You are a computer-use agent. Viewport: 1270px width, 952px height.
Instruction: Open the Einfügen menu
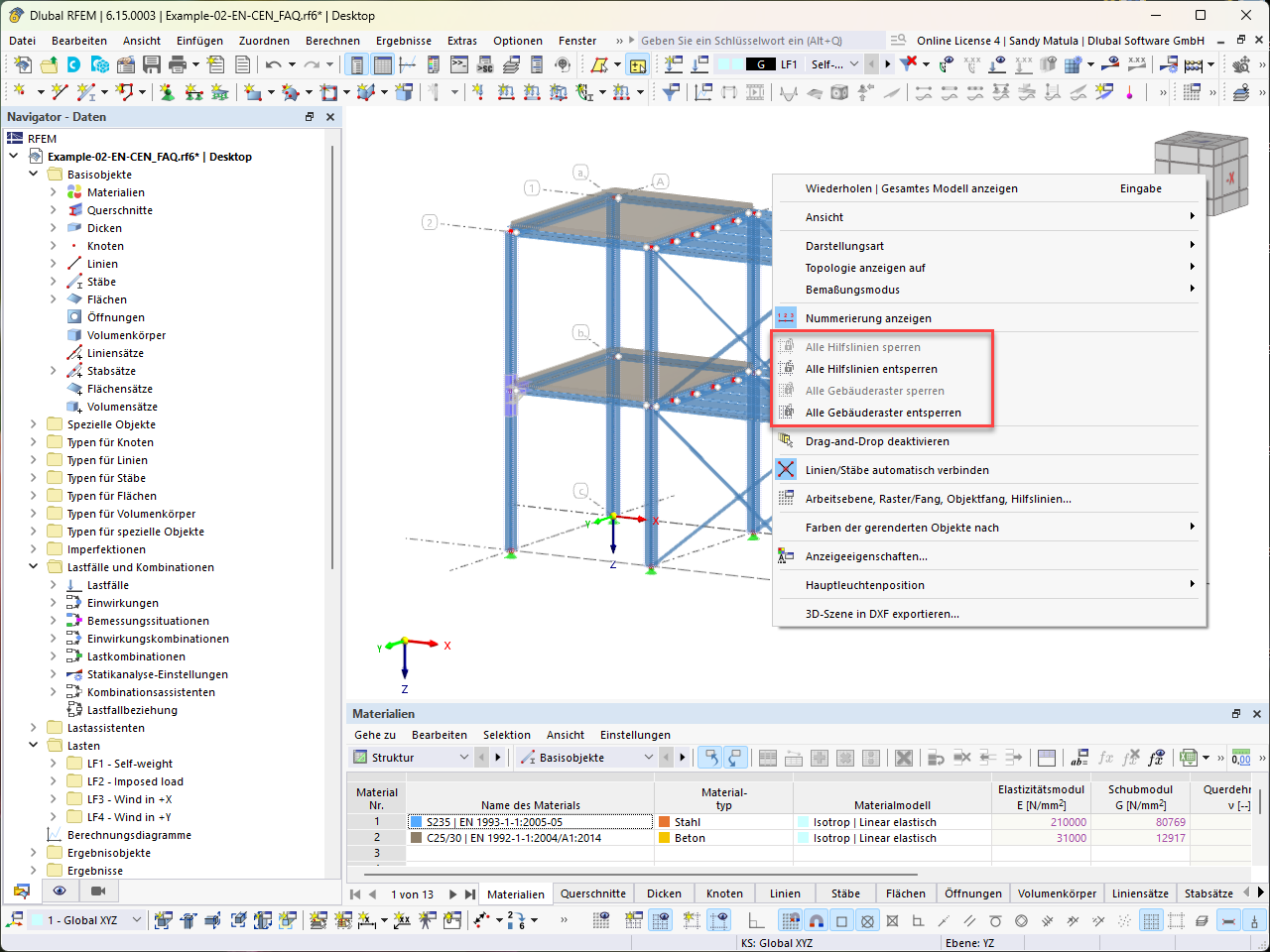(199, 41)
